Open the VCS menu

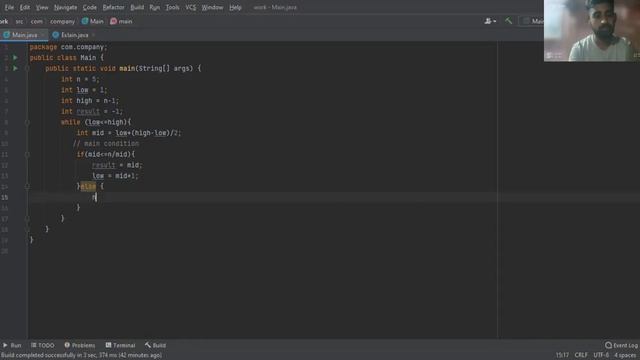(191, 7)
